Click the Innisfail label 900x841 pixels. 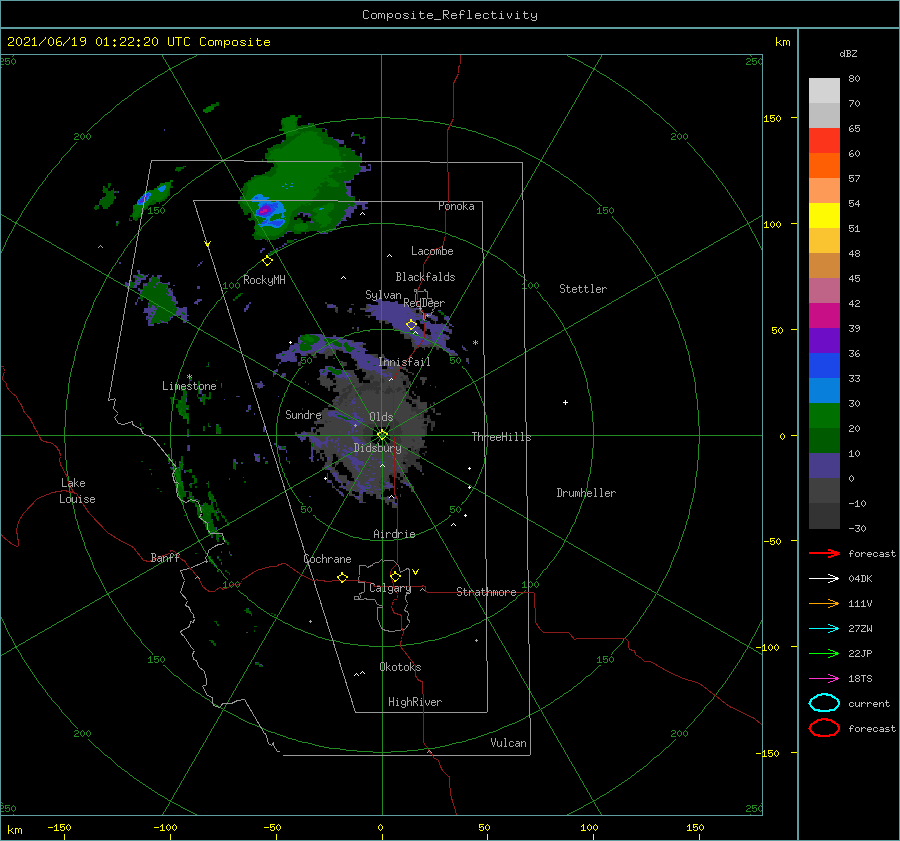coord(405,362)
